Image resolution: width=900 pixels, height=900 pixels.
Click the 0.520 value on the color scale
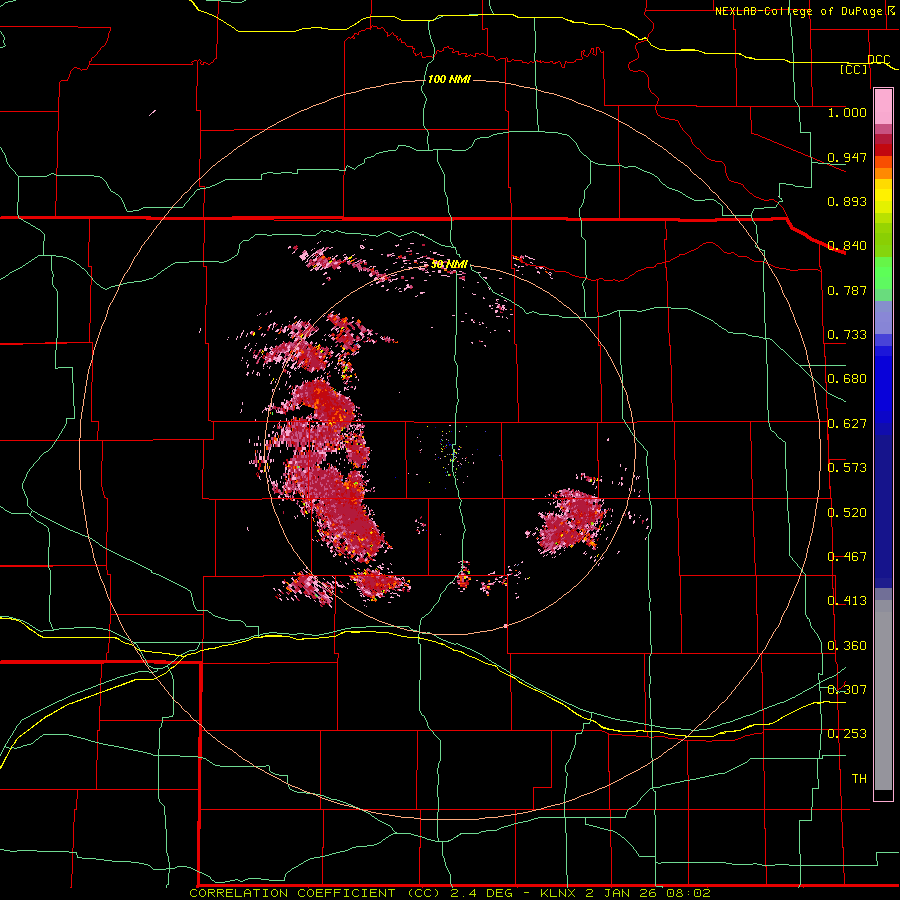847,513
